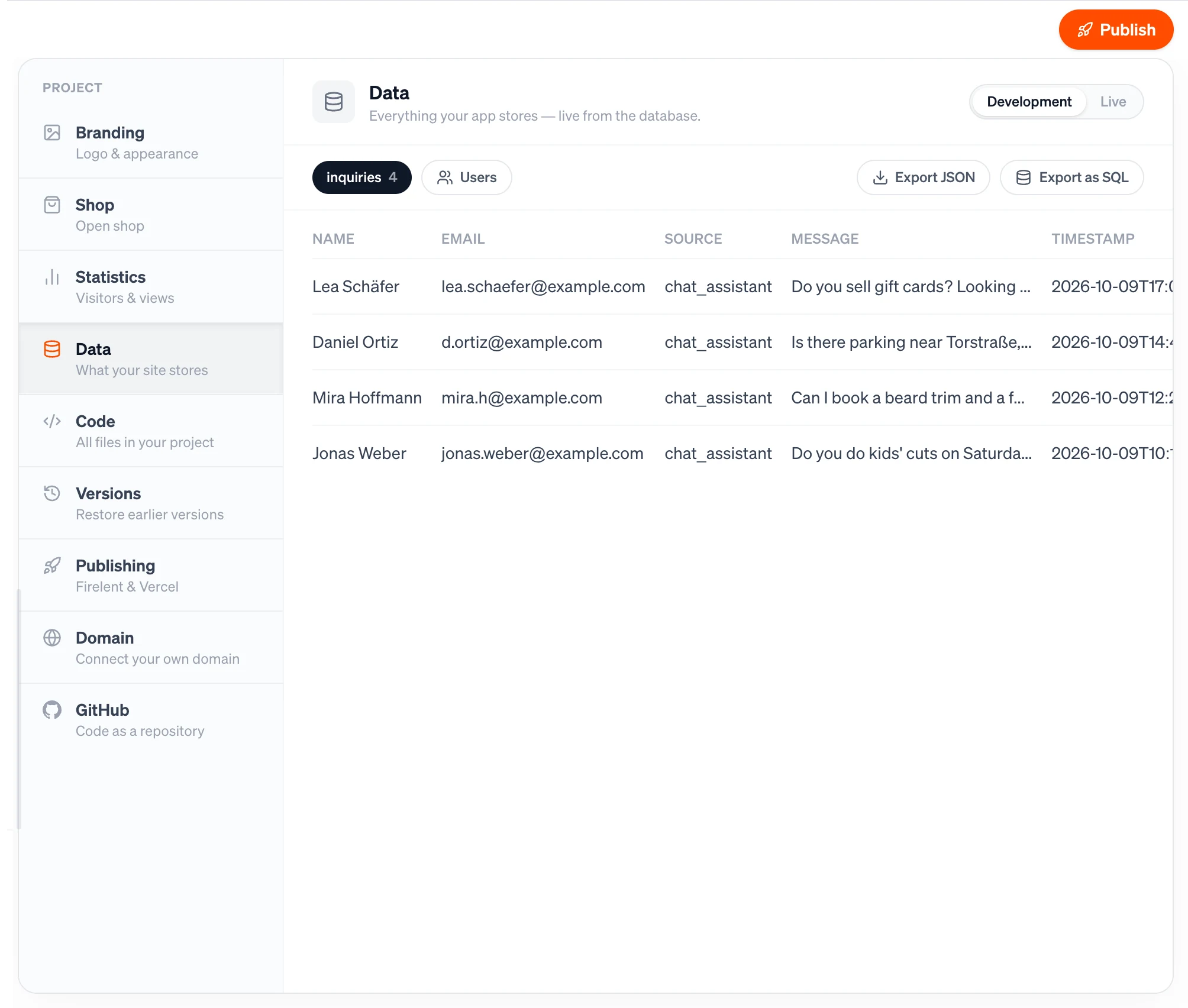
Task: Open Domain settings section
Action: 151,648
